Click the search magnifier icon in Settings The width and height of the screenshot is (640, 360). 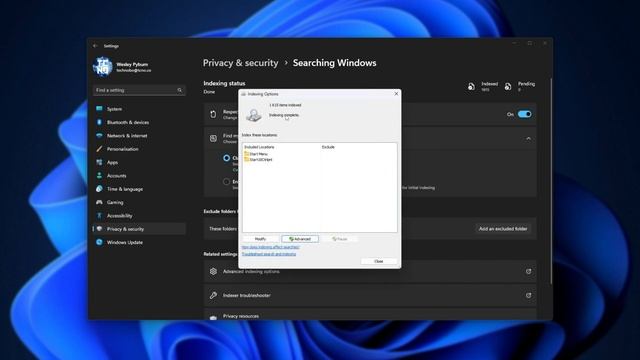point(180,90)
